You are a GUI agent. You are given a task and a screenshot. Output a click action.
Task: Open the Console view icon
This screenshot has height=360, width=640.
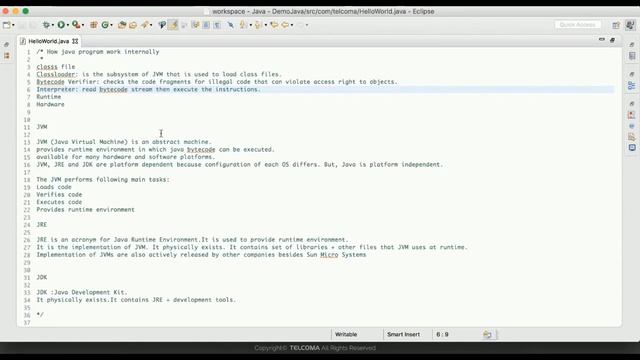632,148
